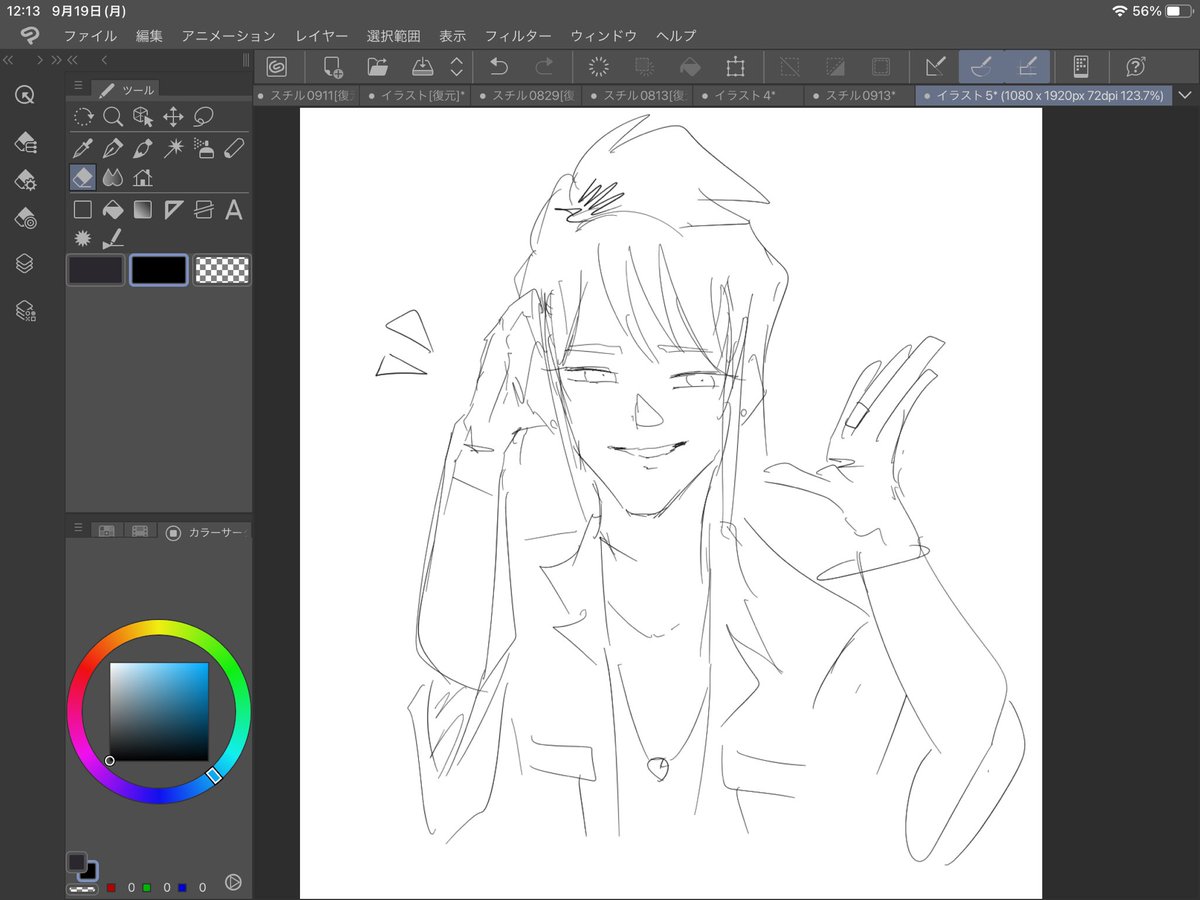
Task: Toggle Snap to Ruler
Action: click(936, 67)
